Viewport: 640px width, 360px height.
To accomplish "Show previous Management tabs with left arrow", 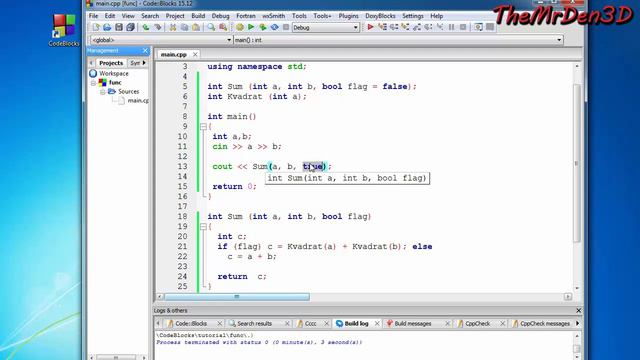I will pyautogui.click(x=91, y=63).
